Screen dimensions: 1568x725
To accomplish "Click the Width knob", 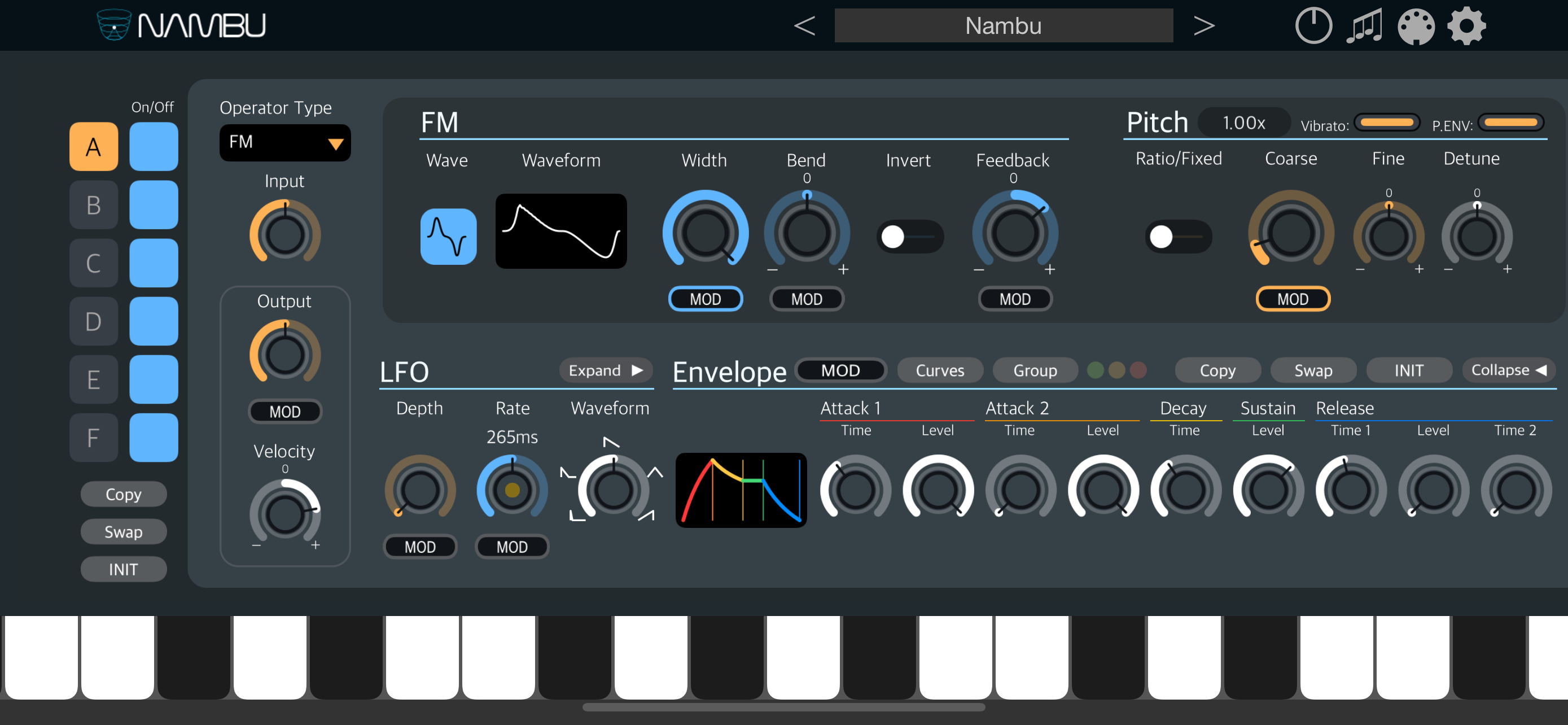I will (x=706, y=232).
